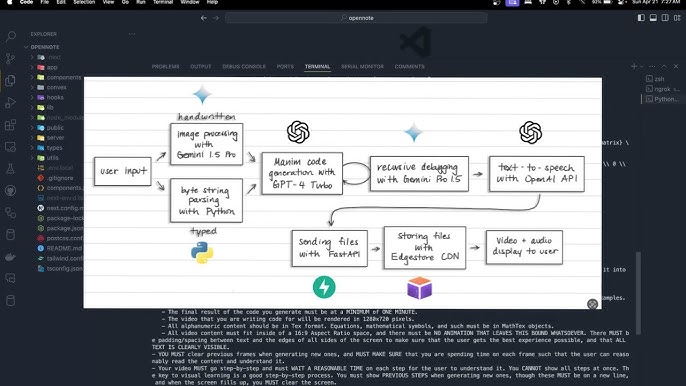Open the Testing flask view
The image size is (686, 386).
(10, 169)
